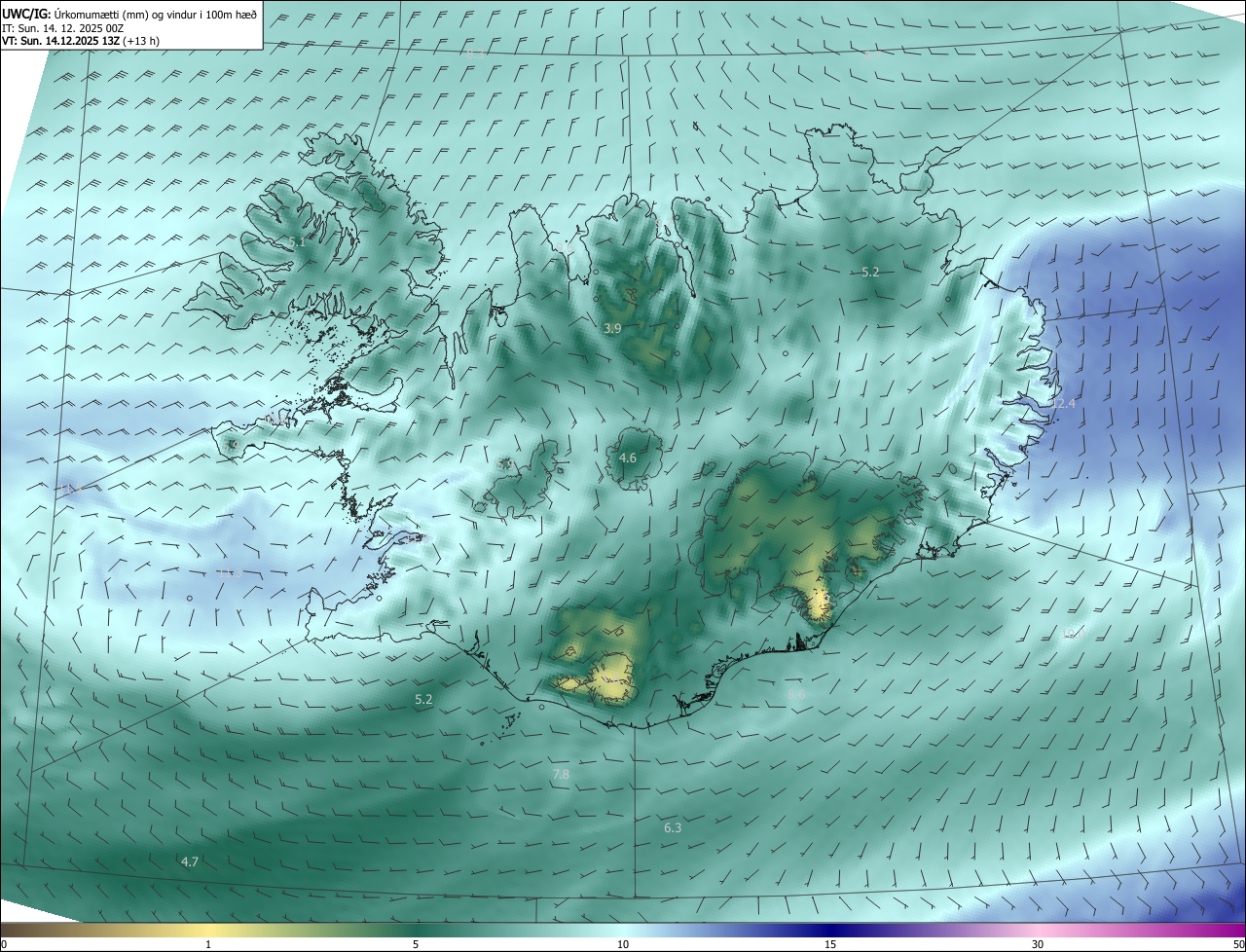Click the 4.6 value inside the small glacier
The width and height of the screenshot is (1246, 952).
click(628, 458)
